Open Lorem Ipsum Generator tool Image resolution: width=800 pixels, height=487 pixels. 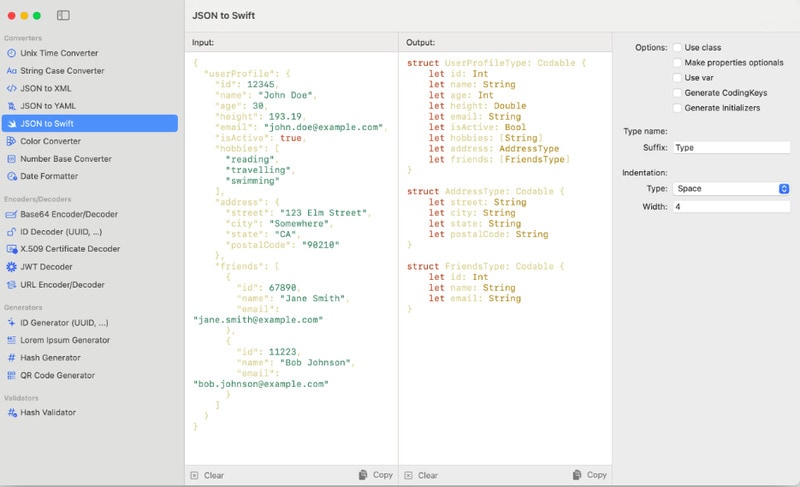pyautogui.click(x=65, y=340)
